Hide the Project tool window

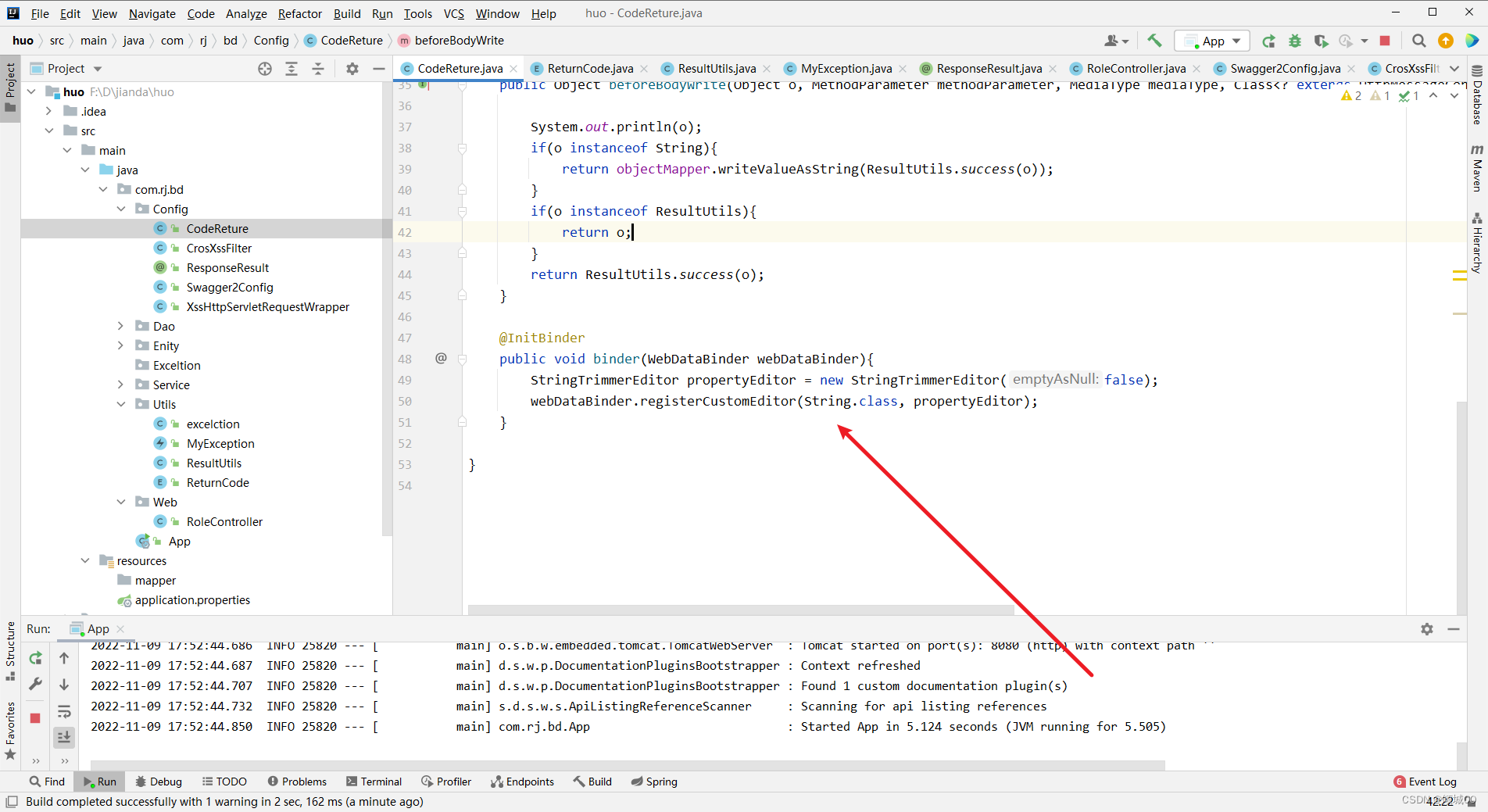pos(379,69)
